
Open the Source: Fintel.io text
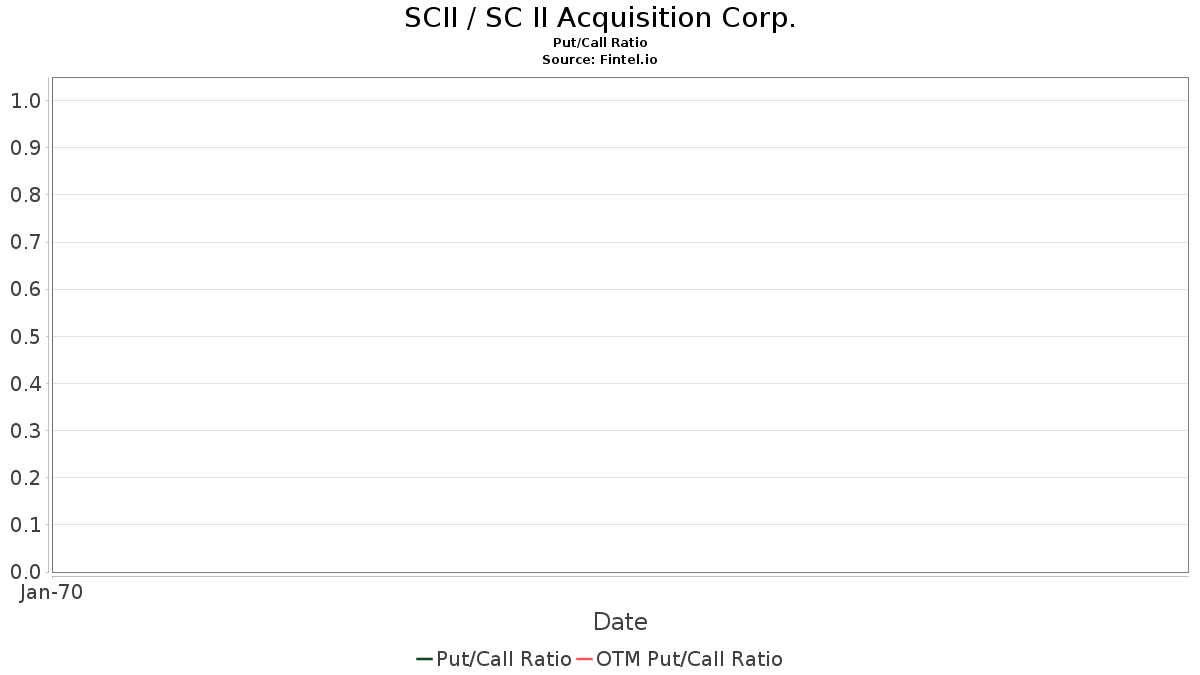[x=600, y=60]
